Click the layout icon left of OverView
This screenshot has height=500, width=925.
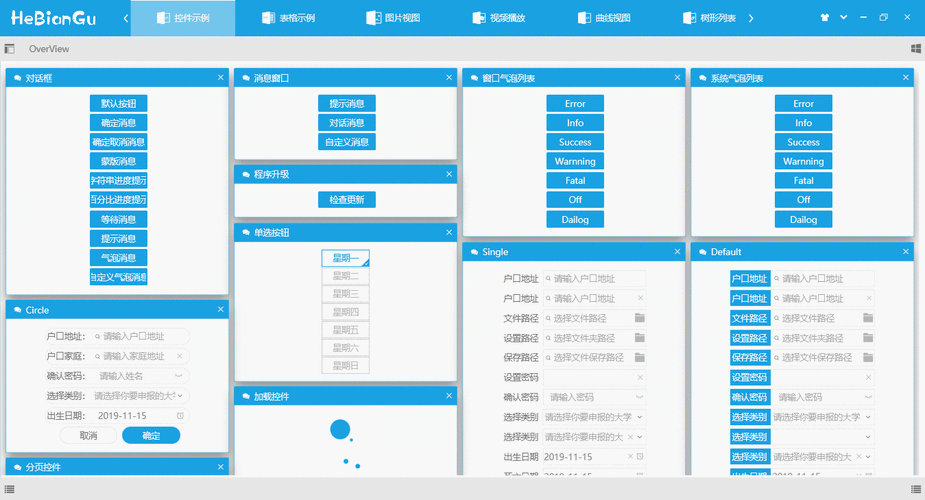(x=10, y=48)
